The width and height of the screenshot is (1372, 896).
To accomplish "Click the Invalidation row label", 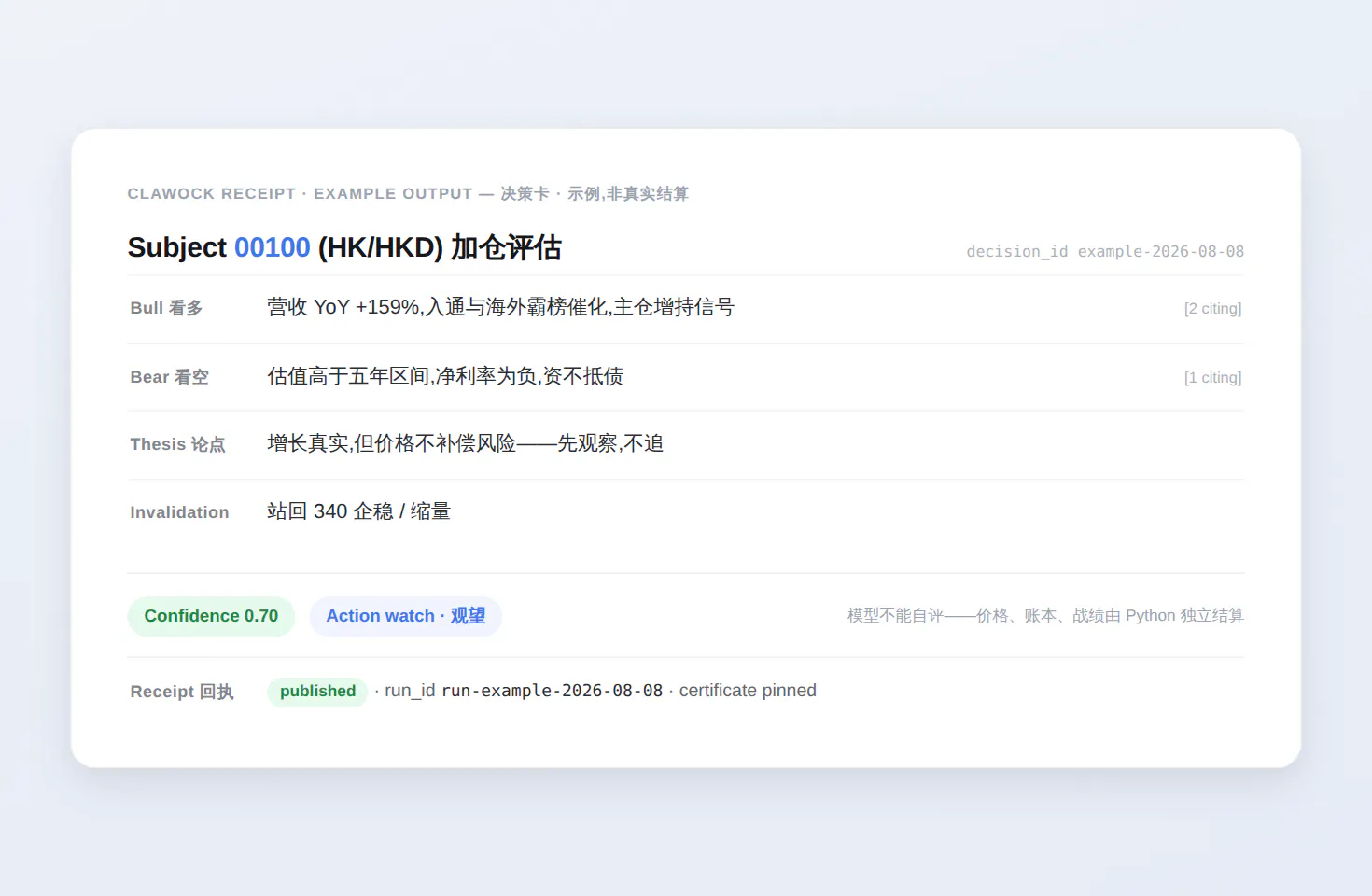I will pos(179,512).
